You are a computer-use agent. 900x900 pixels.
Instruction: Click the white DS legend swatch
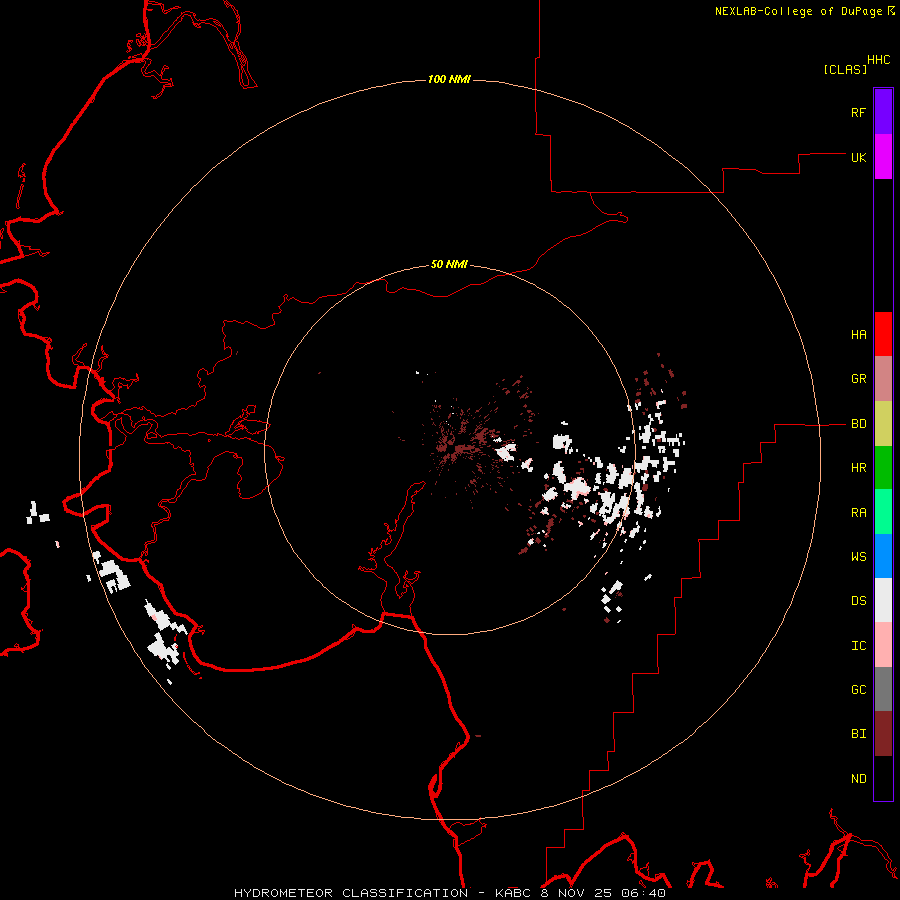[x=883, y=600]
